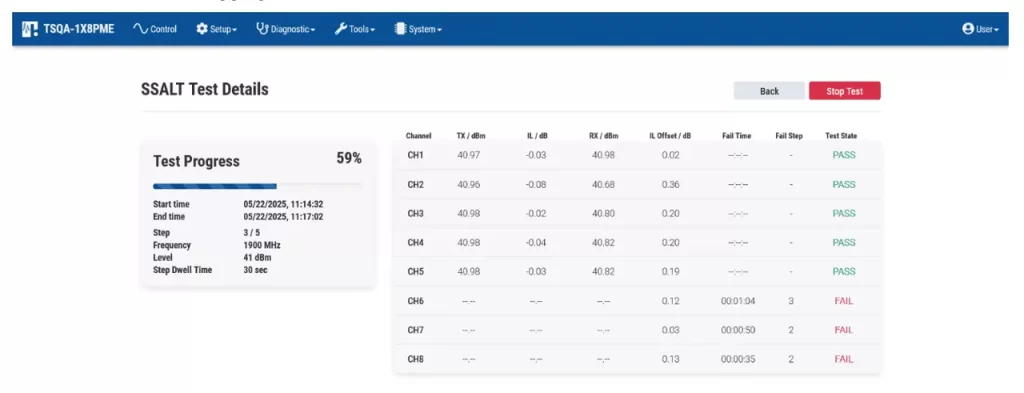Click the CH6 FAIL status
This screenshot has height=393, width=1024.
coord(844,301)
